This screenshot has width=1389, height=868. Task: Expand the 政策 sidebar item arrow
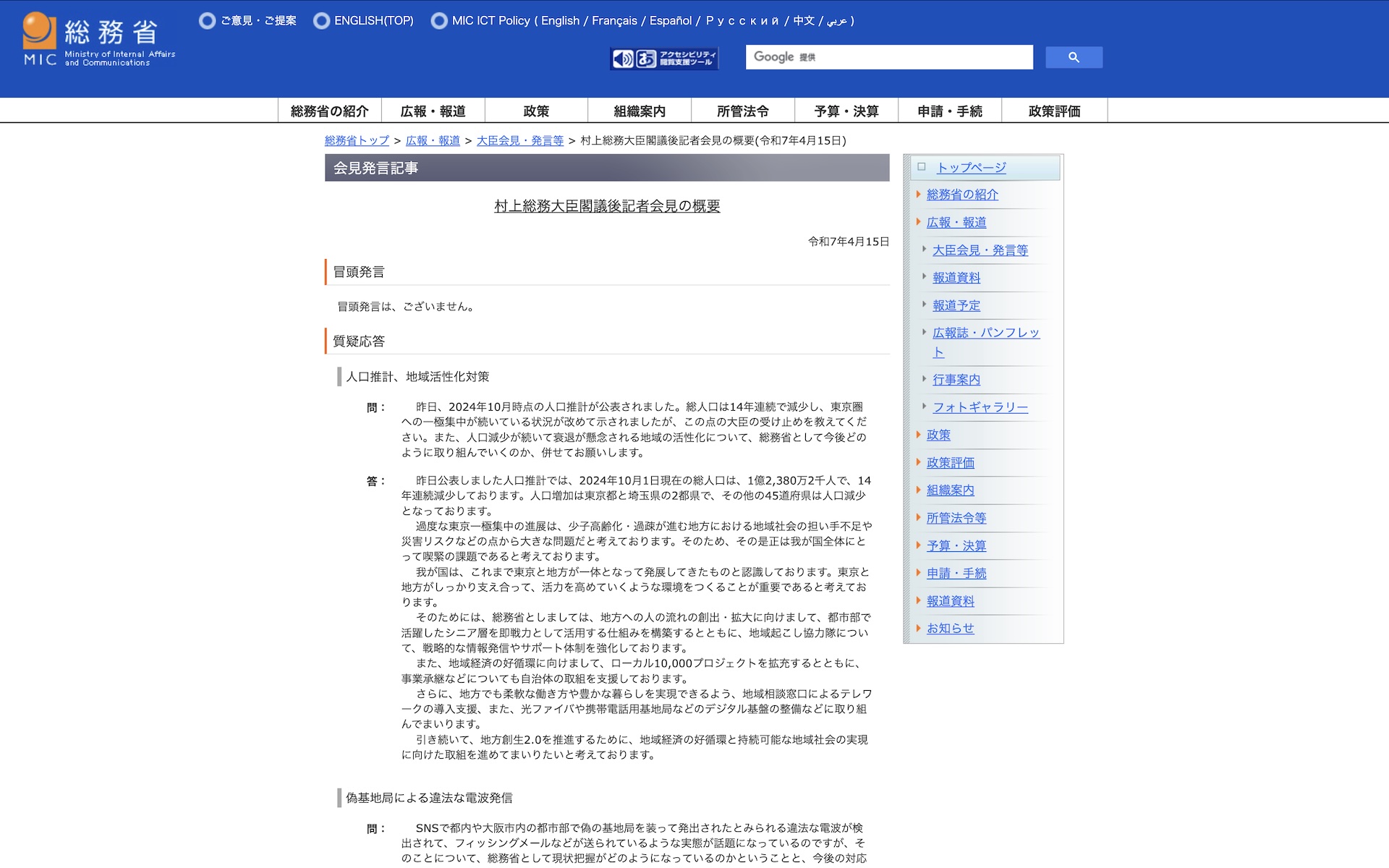click(x=918, y=435)
